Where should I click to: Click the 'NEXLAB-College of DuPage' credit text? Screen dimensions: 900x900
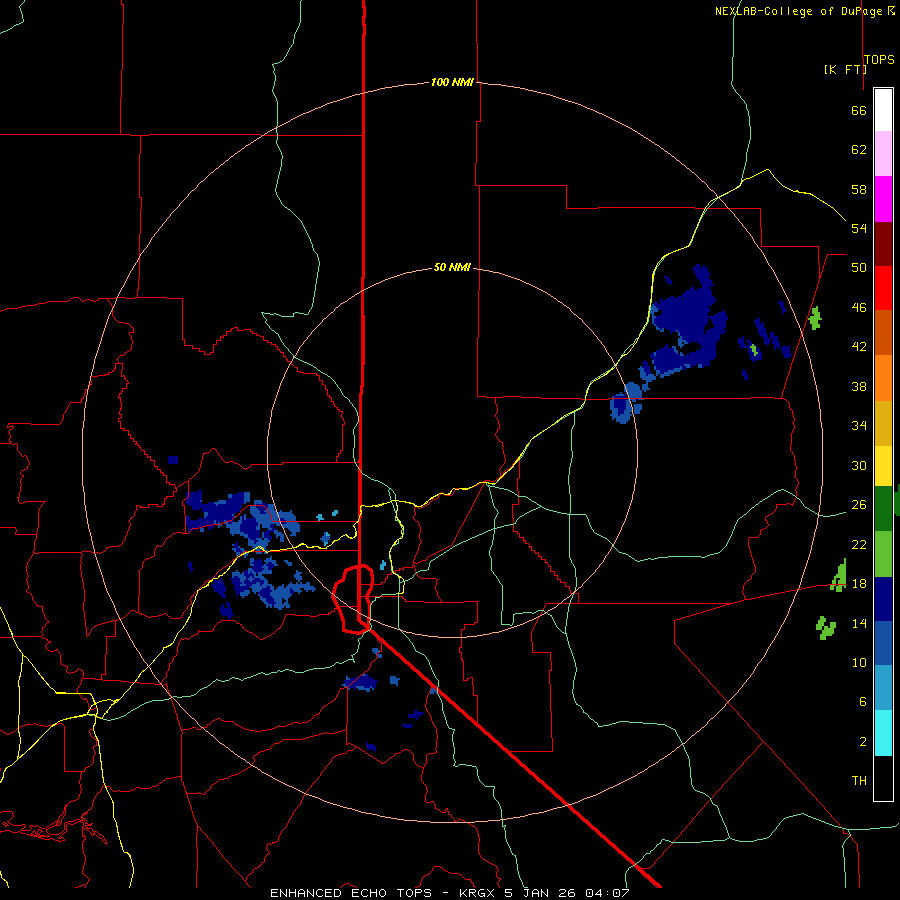[799, 11]
